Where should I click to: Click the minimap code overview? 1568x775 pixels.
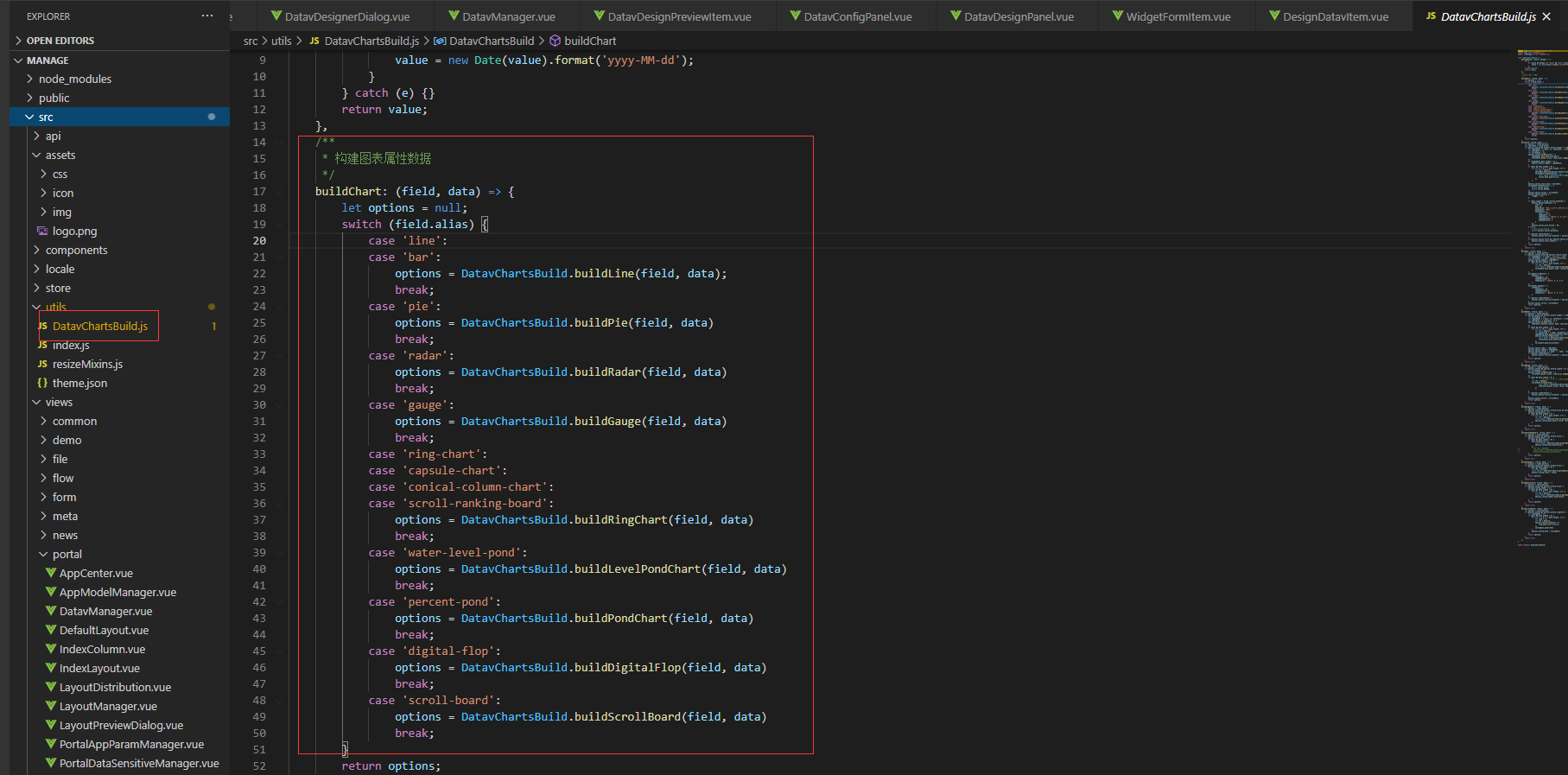click(x=1541, y=259)
